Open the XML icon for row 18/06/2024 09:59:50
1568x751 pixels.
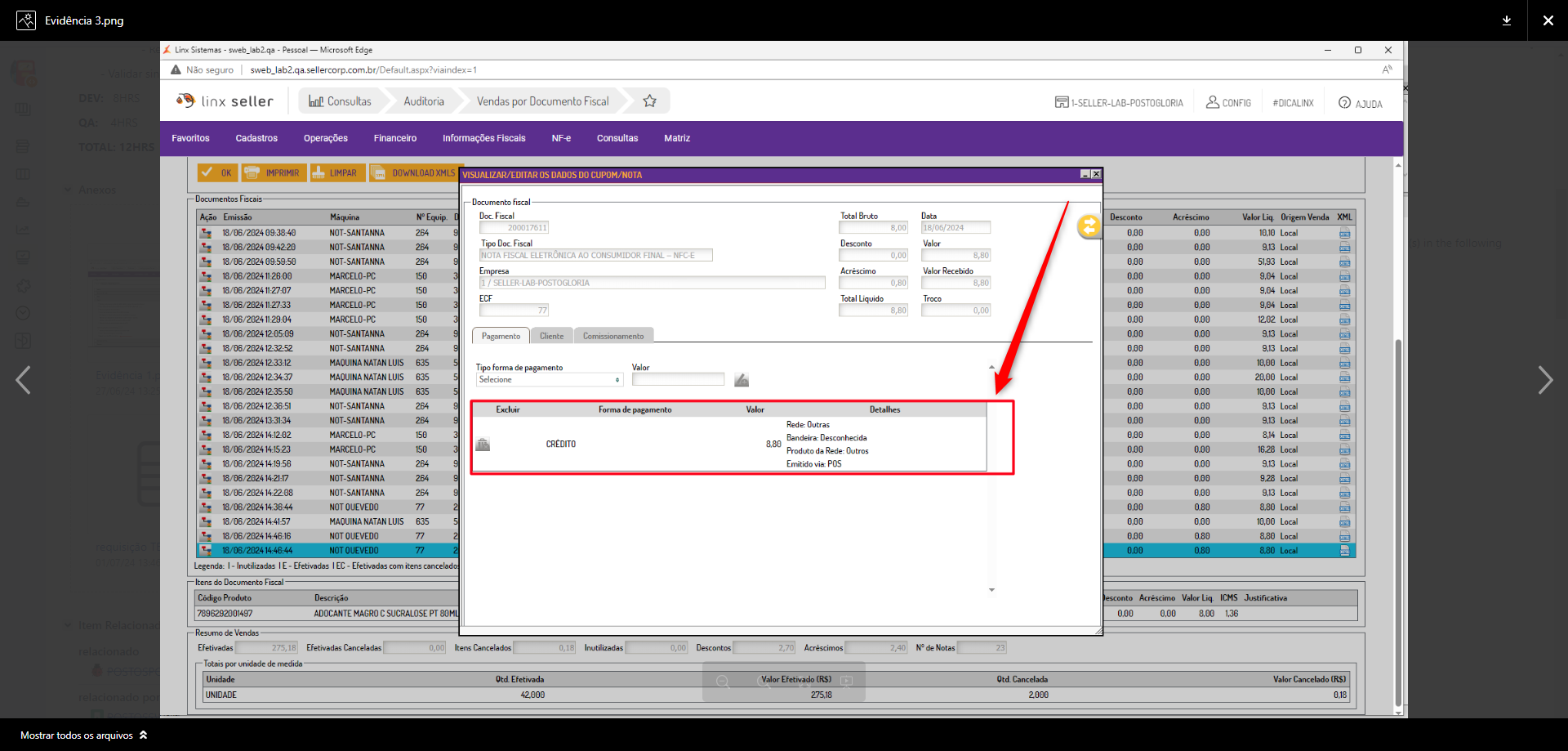[x=1344, y=262]
